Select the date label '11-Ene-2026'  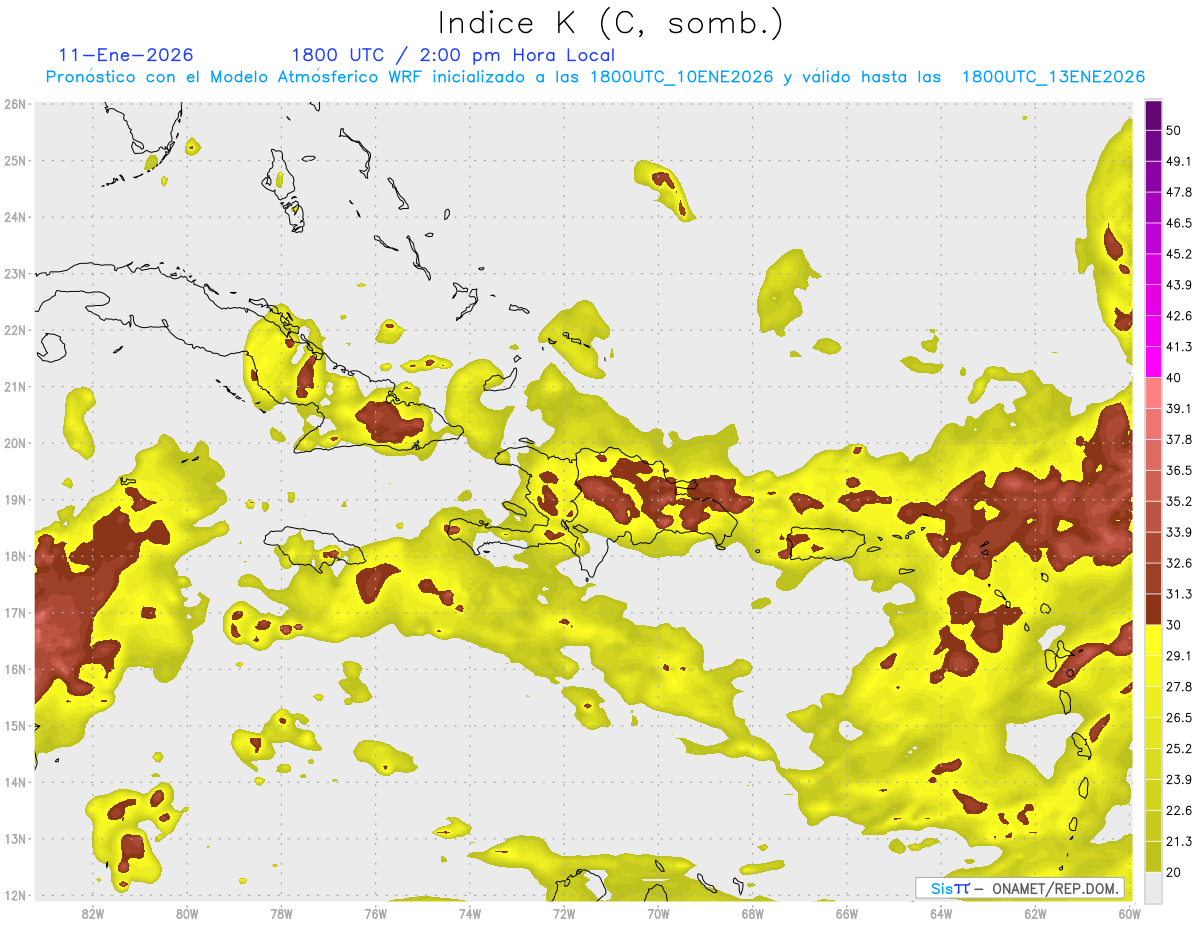(126, 55)
